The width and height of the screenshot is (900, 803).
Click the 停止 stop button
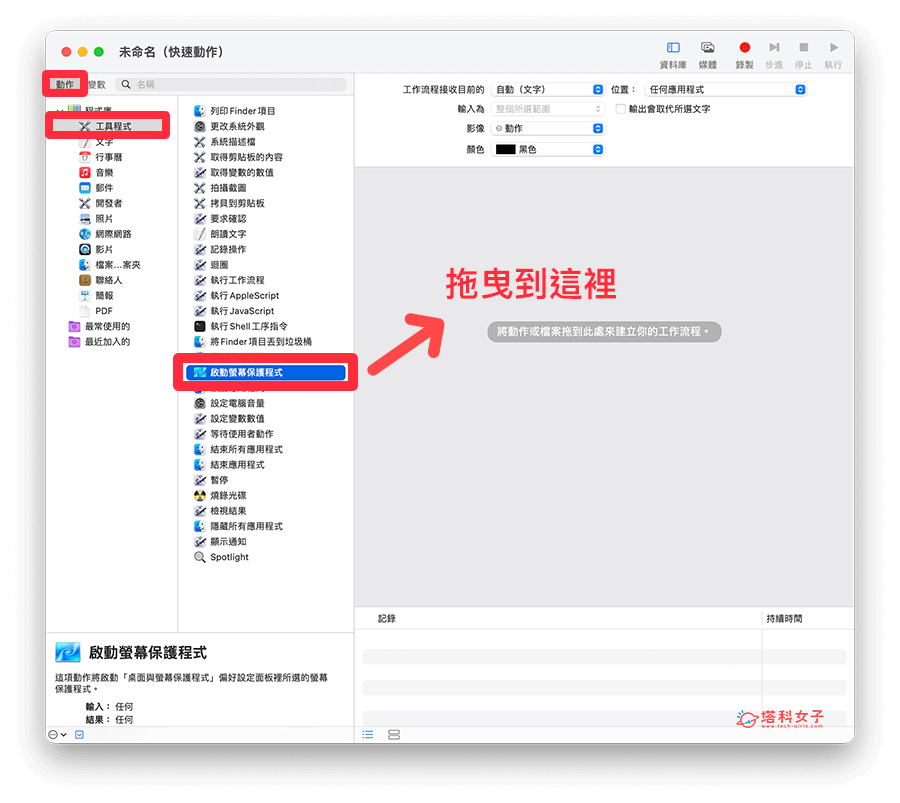[x=804, y=46]
